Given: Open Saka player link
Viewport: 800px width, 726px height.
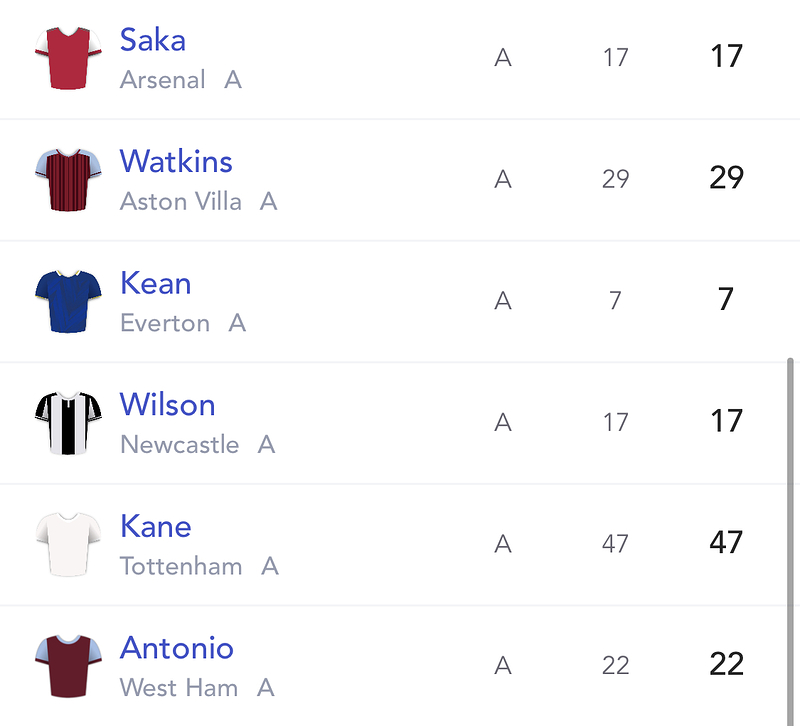Looking at the screenshot, I should pos(153,40).
